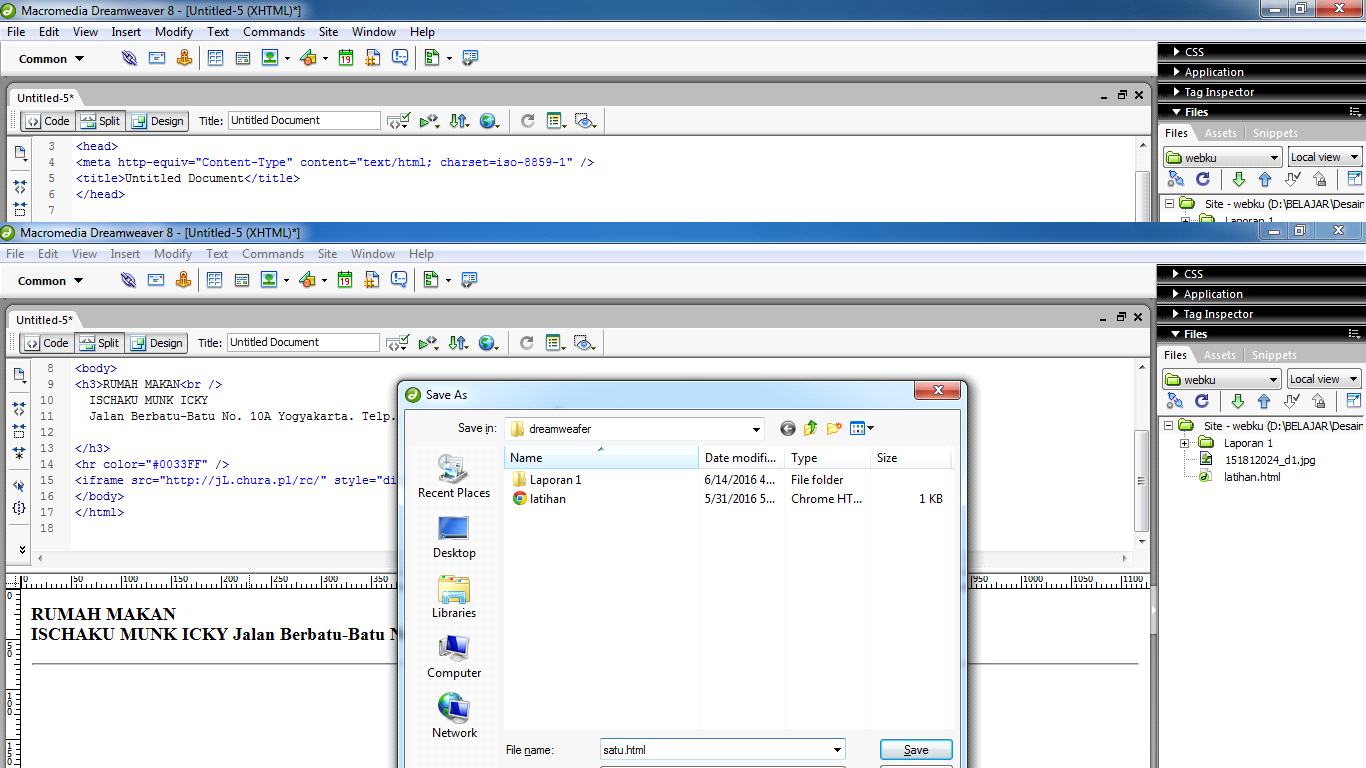Click Image icon in lower Dreamweaver Insert bar
The width and height of the screenshot is (1366, 768).
click(x=268, y=281)
